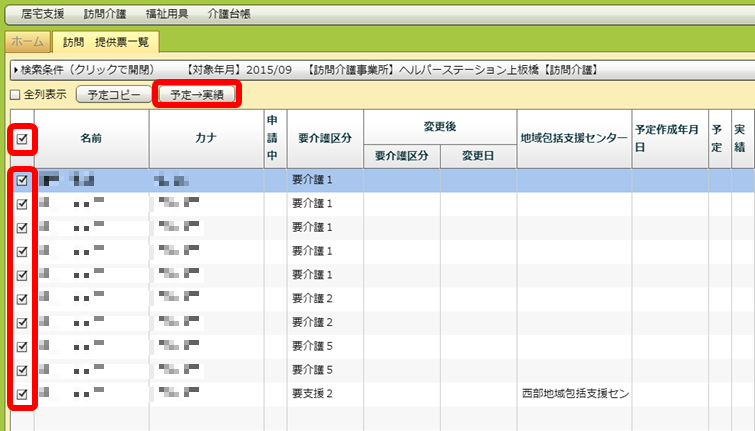Screen dimensions: 755x431
Task: Sort by the カナ column header
Action: click(206, 139)
